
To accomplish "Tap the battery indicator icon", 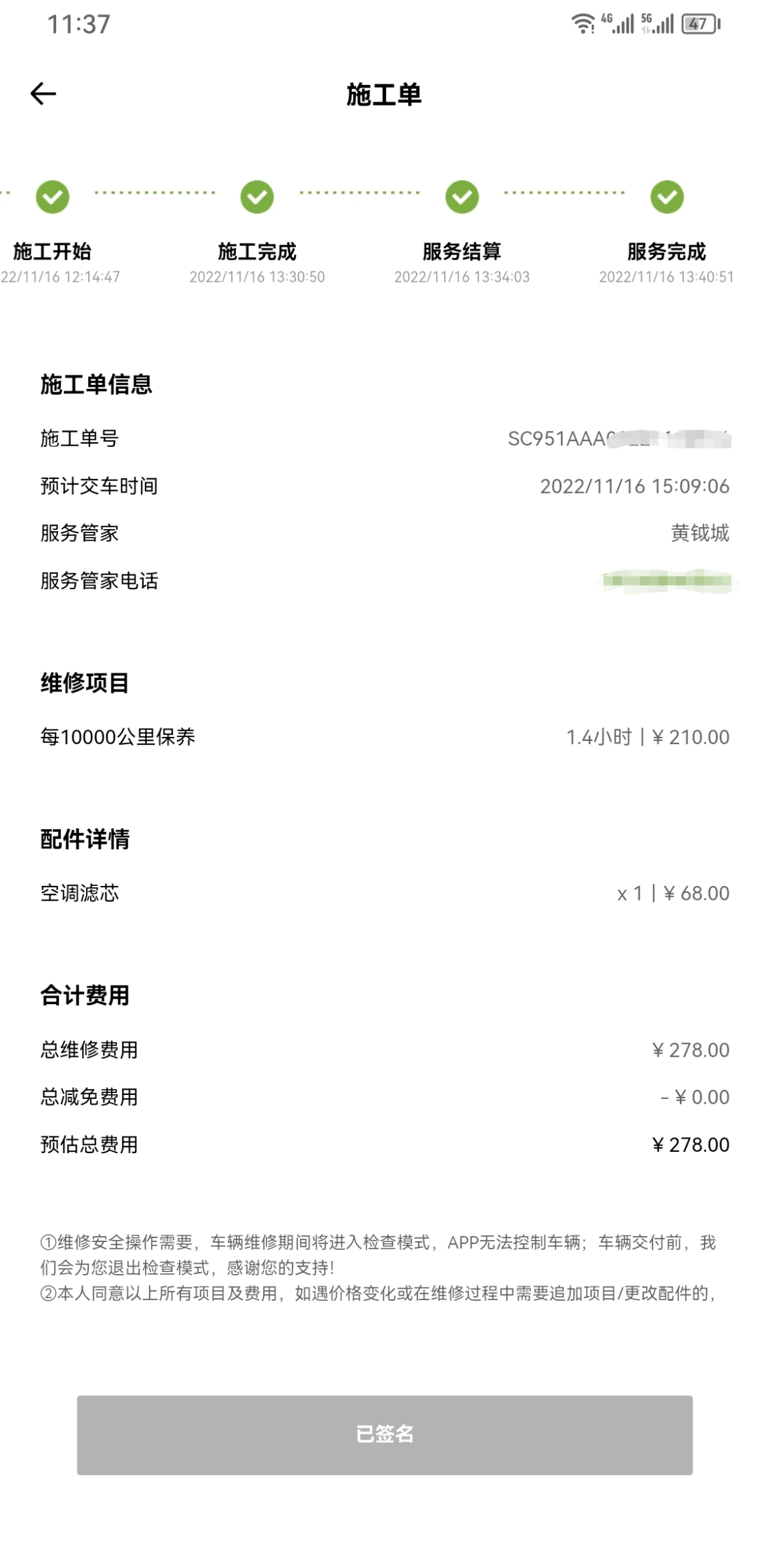I will (x=701, y=24).
